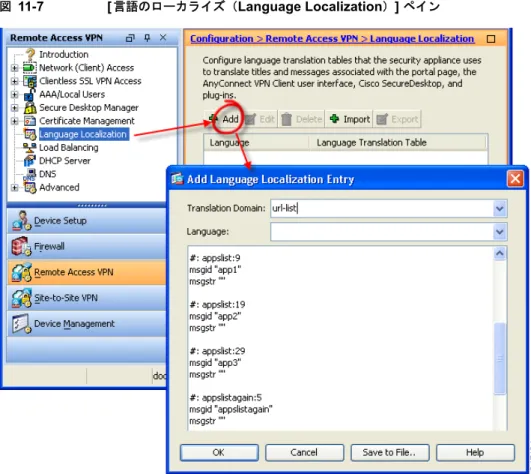This screenshot has height=474, width=531.
Task: Click the Add Language Localization Entry dialog icon
Action: pyautogui.click(x=177, y=178)
